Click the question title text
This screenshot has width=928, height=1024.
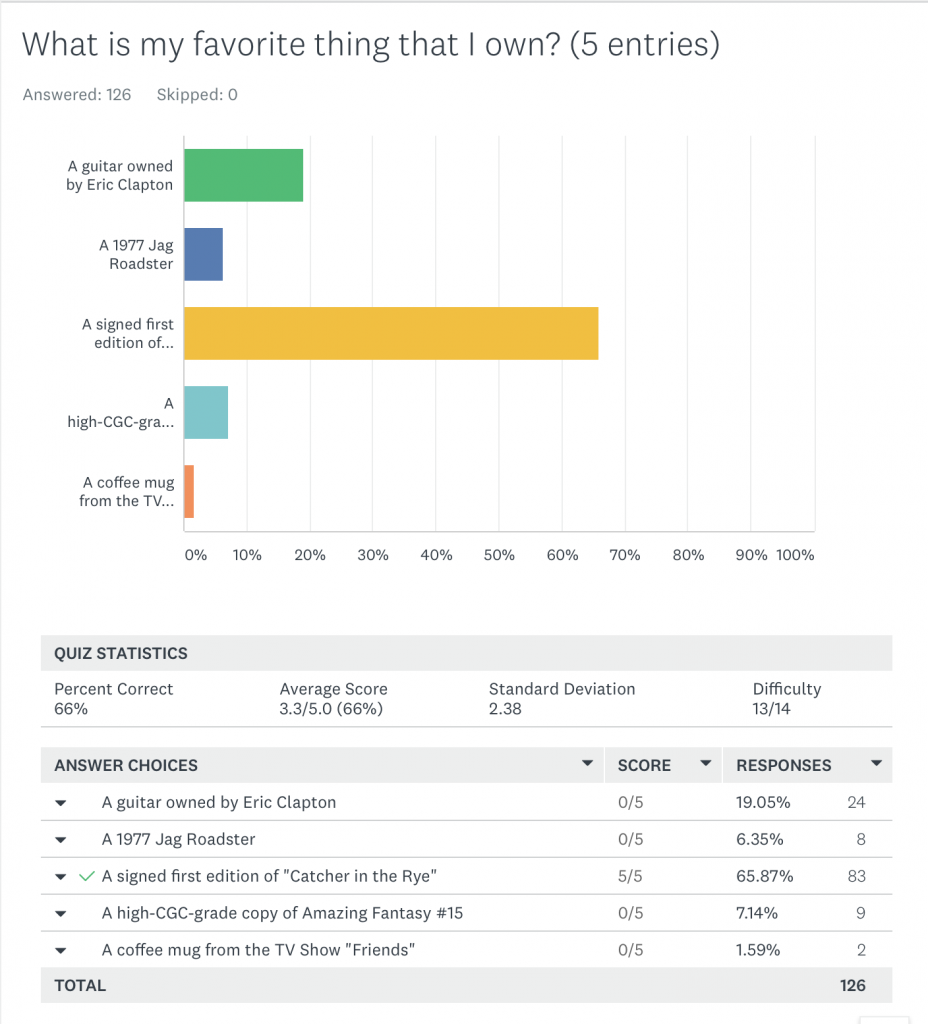[370, 45]
